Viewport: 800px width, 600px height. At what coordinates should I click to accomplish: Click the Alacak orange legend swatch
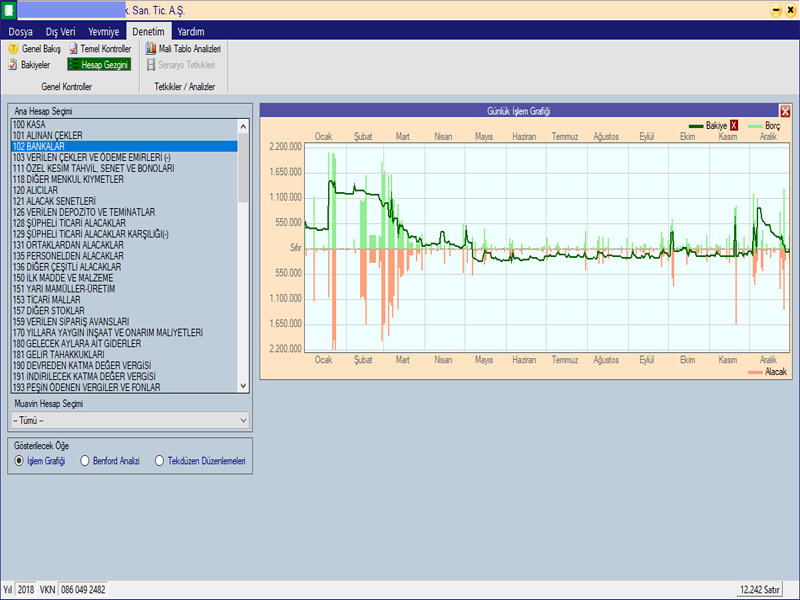point(755,372)
